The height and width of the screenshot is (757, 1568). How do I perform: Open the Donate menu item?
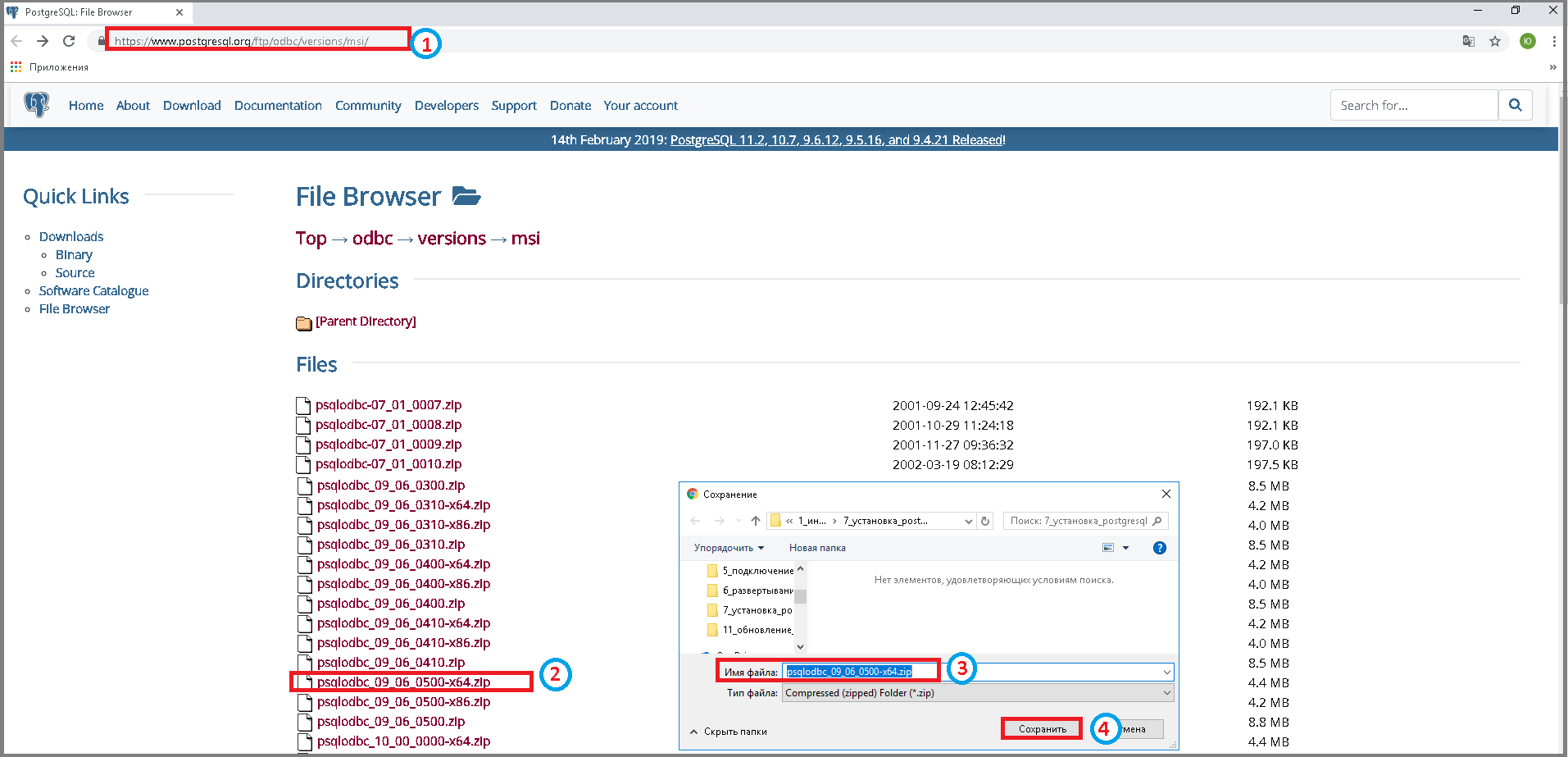570,105
